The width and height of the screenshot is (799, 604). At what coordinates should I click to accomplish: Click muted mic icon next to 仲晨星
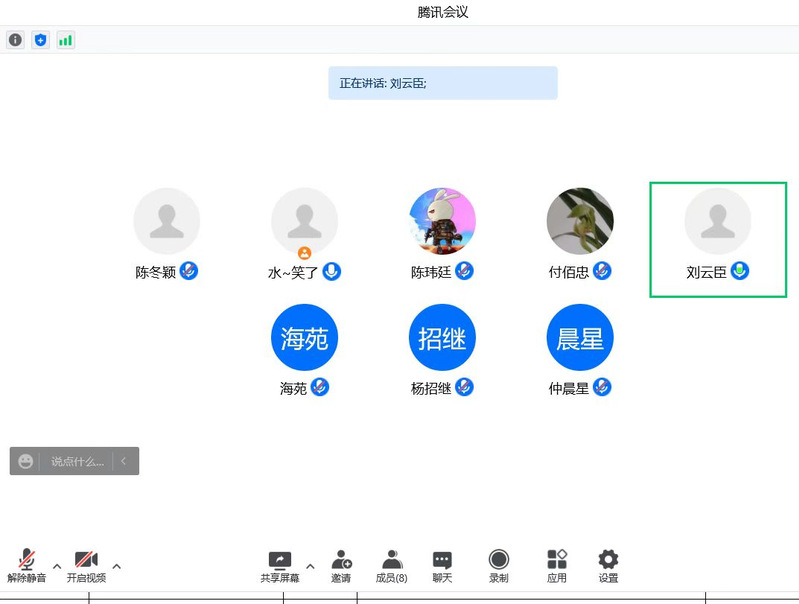[602, 387]
